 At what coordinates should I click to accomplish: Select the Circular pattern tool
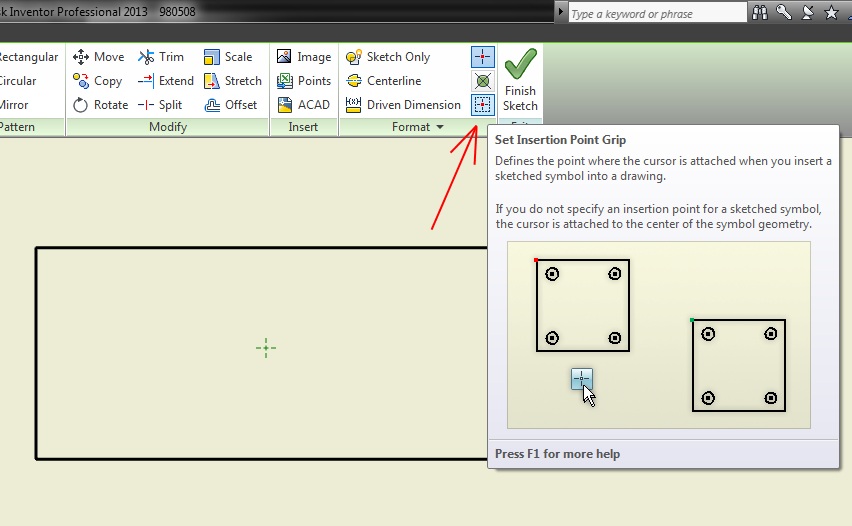tap(18, 80)
